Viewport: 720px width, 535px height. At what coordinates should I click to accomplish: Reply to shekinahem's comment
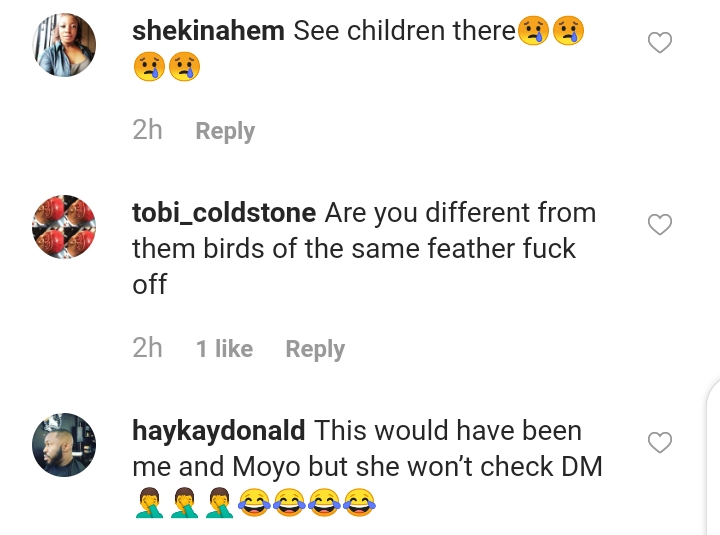click(225, 131)
